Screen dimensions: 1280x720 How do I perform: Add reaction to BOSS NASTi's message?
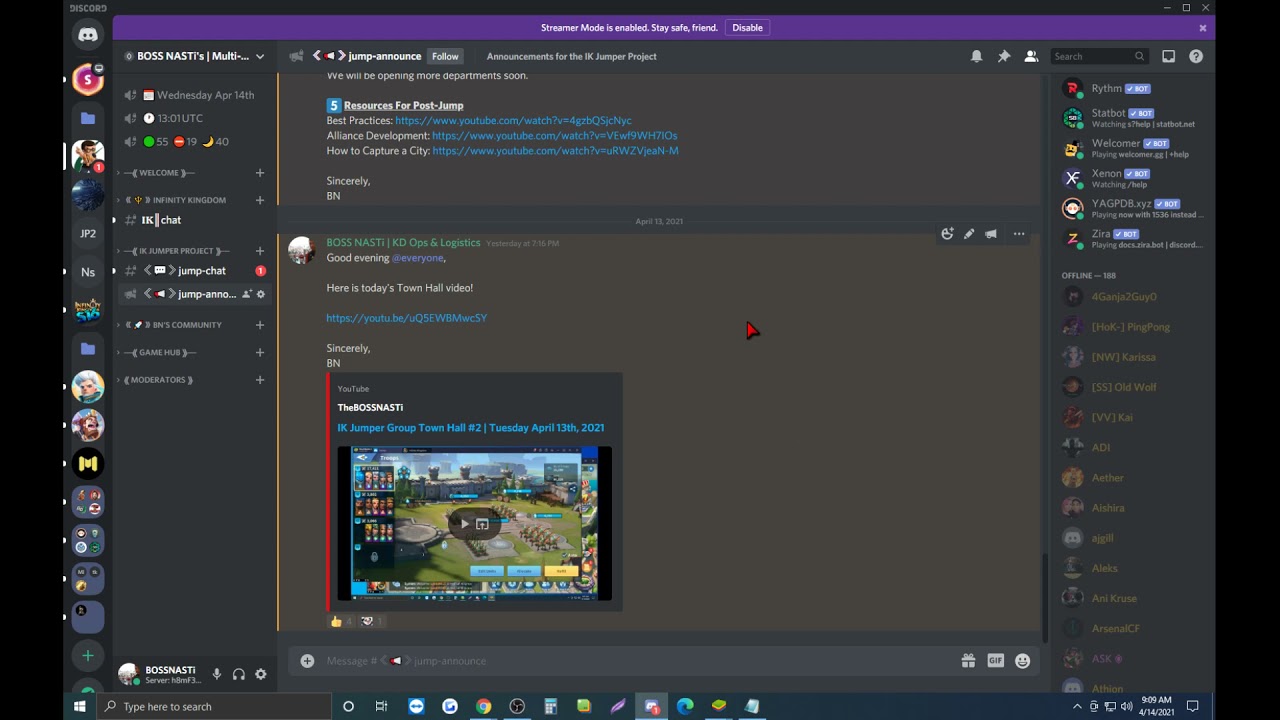[x=947, y=234]
